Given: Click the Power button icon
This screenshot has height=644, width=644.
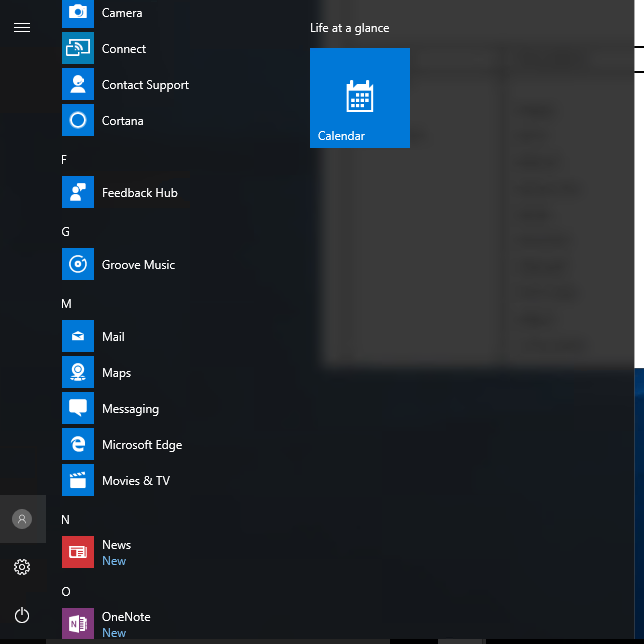Looking at the screenshot, I should coord(22,615).
